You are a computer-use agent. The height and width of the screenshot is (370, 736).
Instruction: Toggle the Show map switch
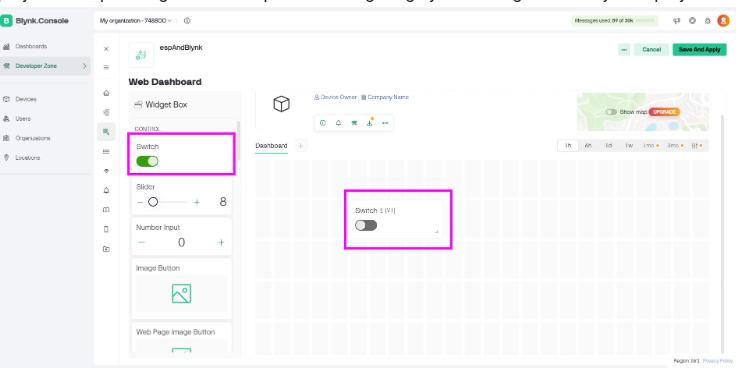click(x=611, y=112)
